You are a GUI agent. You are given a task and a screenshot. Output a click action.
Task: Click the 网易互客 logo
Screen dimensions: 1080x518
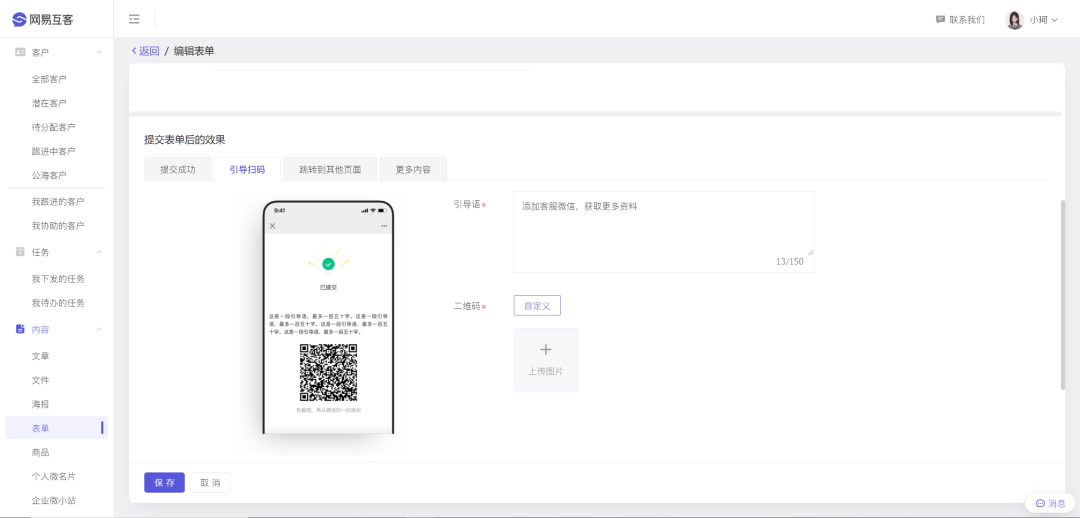click(43, 19)
